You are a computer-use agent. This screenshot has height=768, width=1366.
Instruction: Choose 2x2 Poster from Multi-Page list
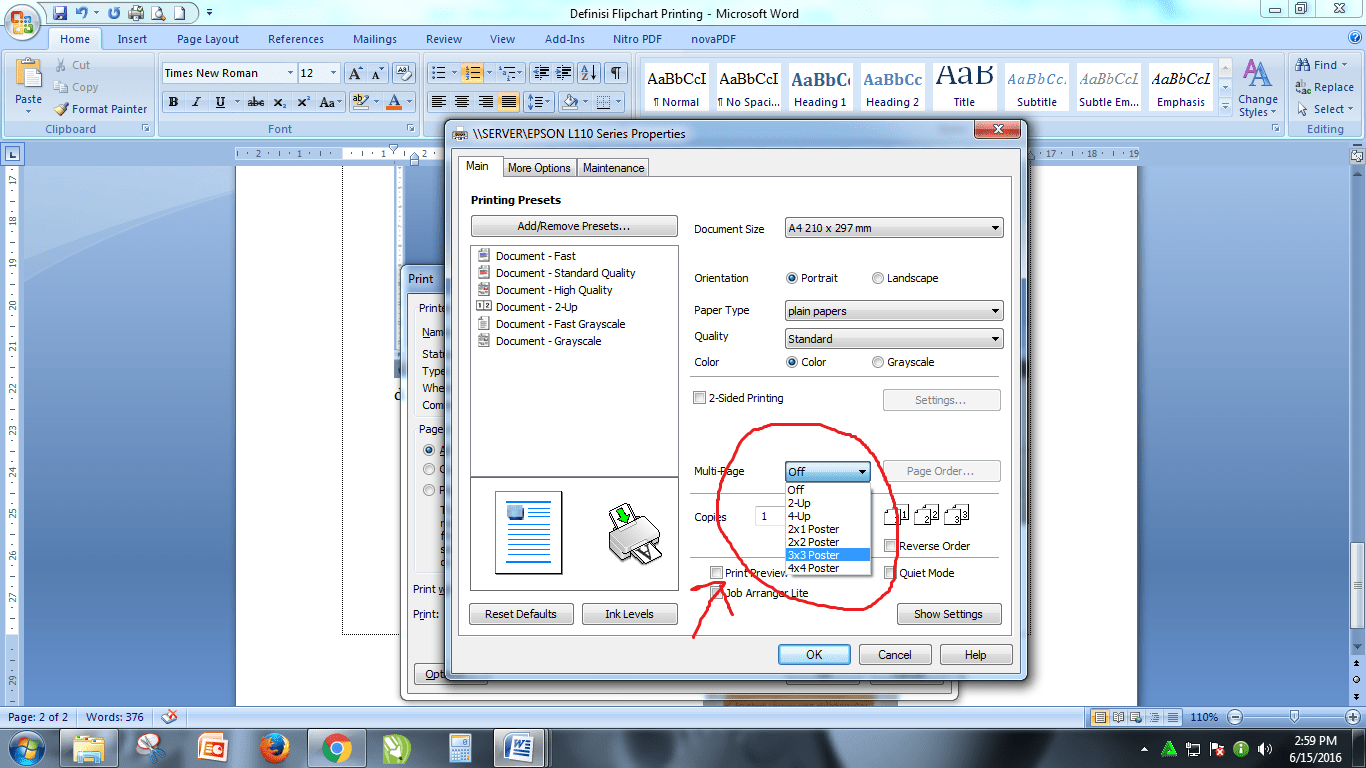click(x=828, y=542)
